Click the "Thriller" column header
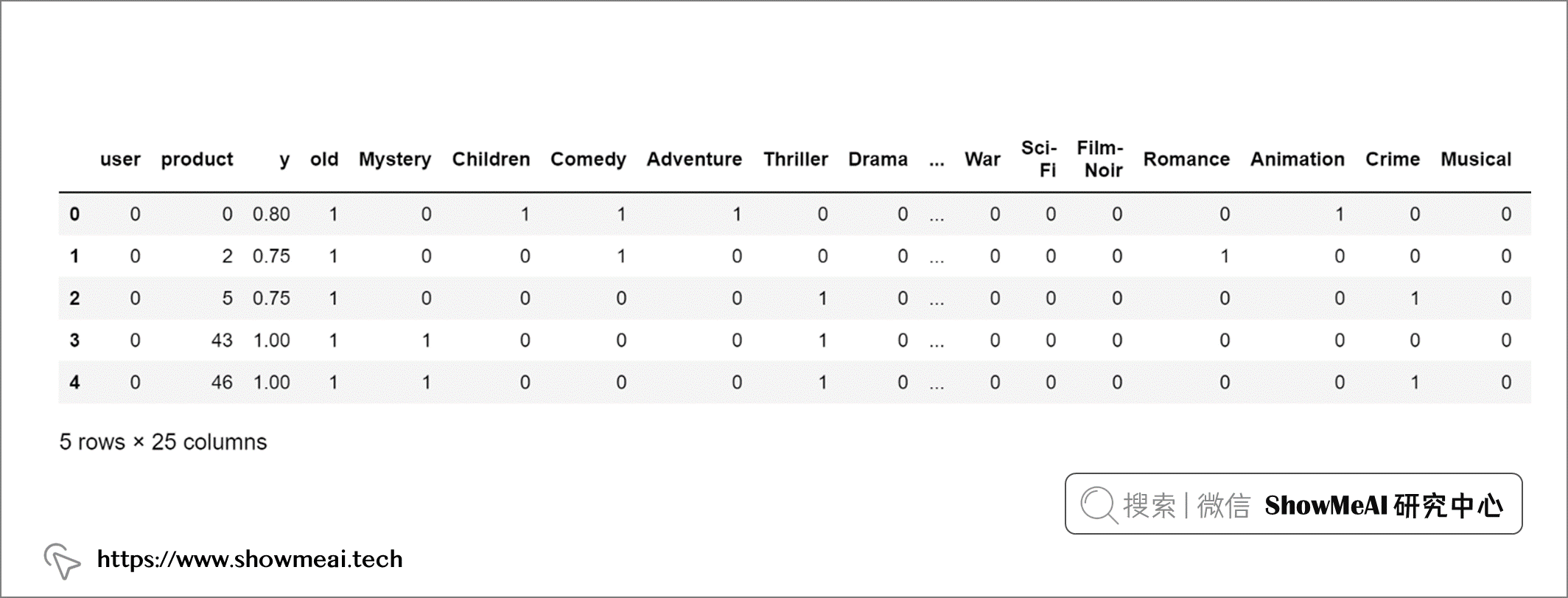1568x598 pixels. (x=796, y=159)
